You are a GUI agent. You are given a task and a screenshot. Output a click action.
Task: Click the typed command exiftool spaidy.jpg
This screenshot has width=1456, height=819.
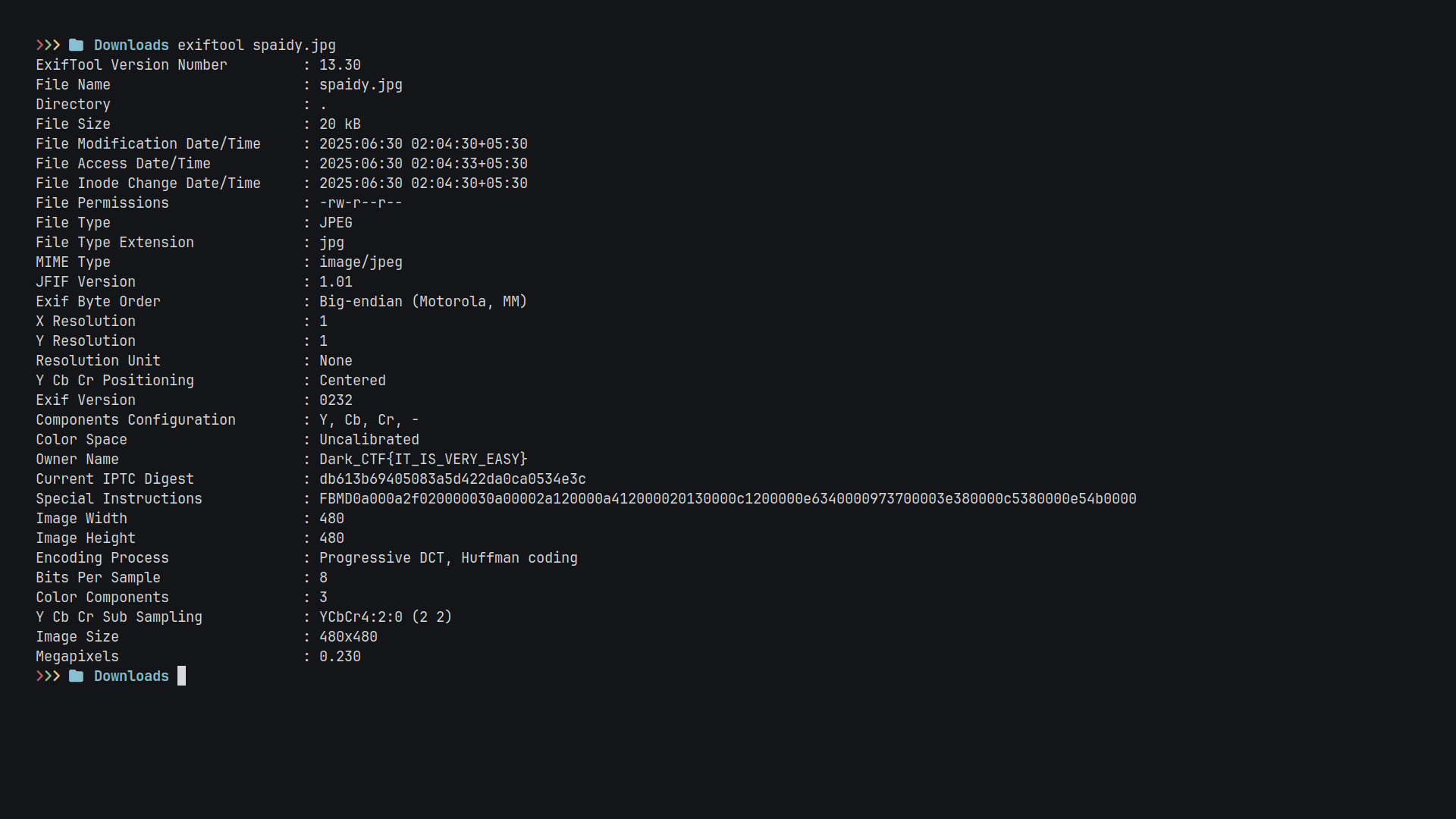(256, 45)
